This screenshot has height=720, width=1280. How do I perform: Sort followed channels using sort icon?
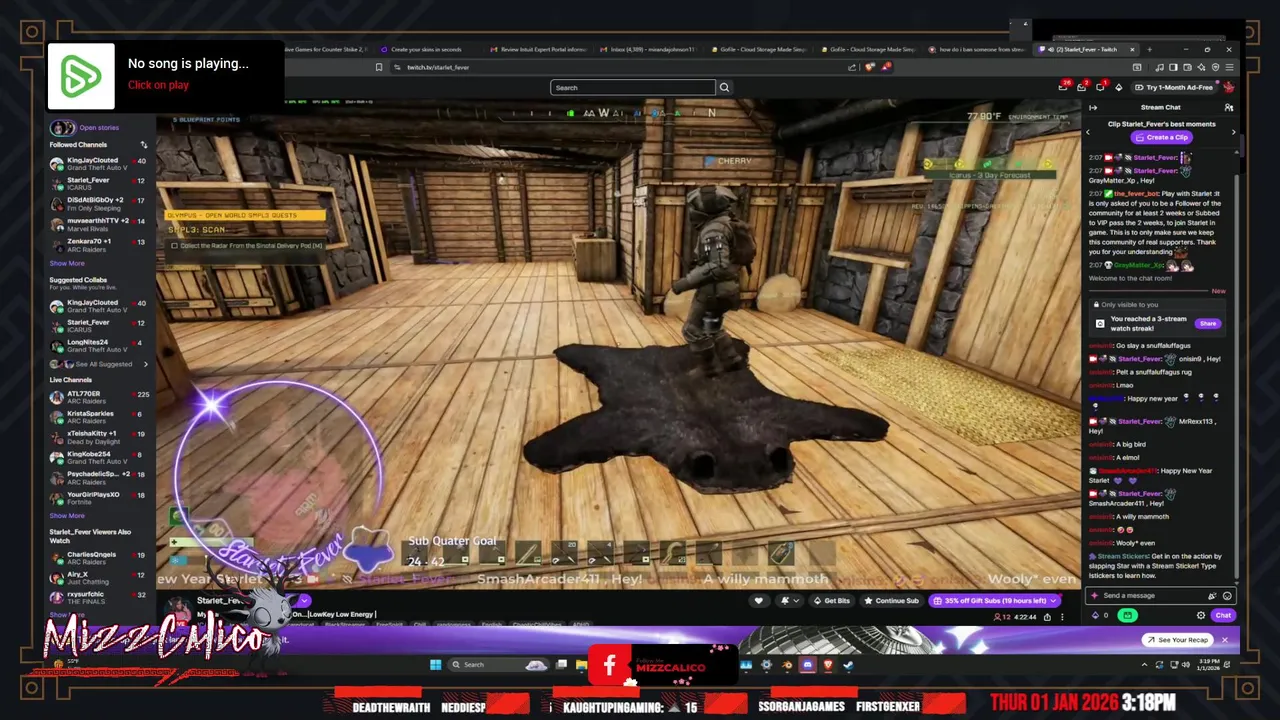143,145
